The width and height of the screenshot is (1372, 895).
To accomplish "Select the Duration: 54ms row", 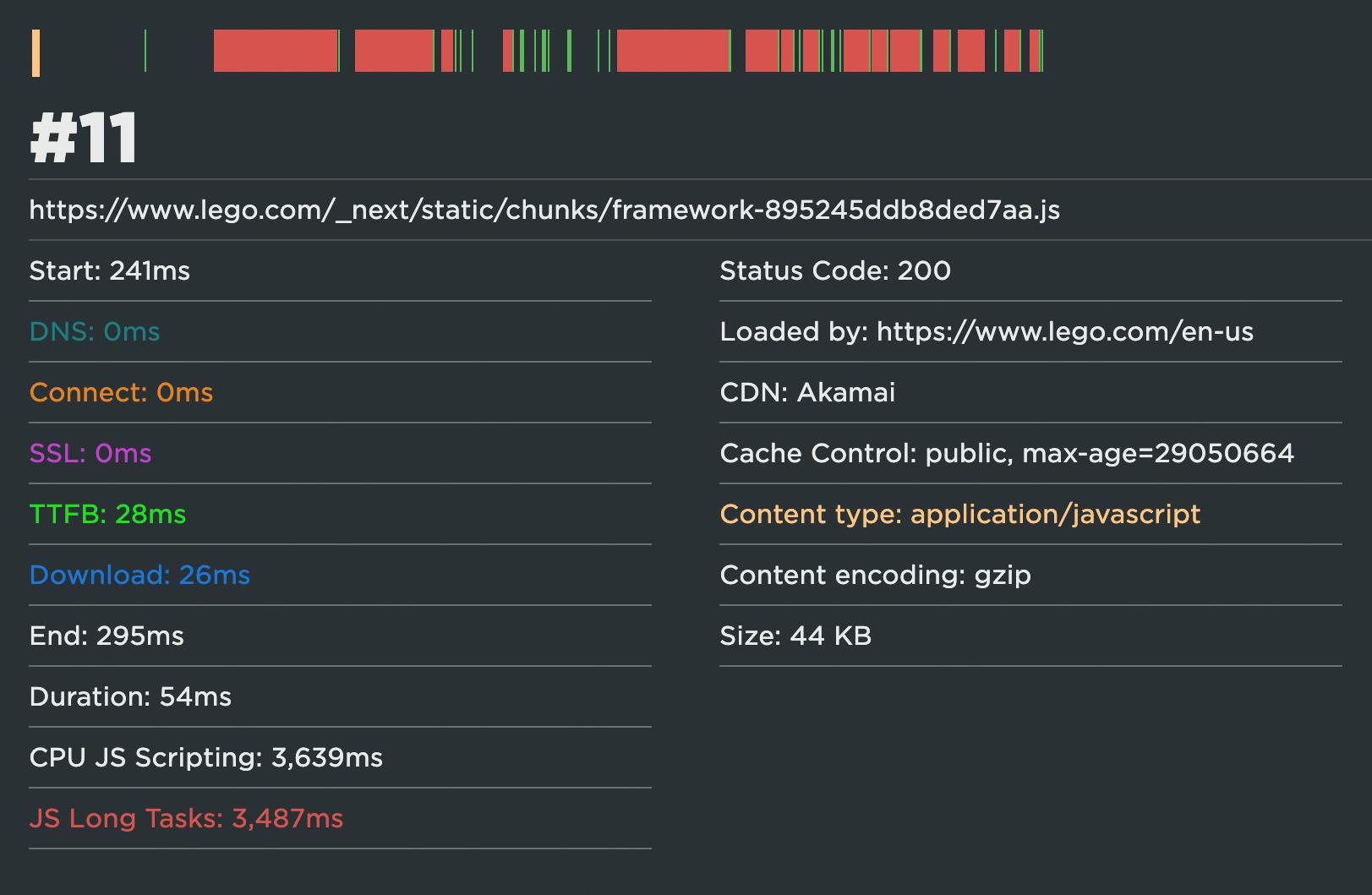I will (x=130, y=696).
